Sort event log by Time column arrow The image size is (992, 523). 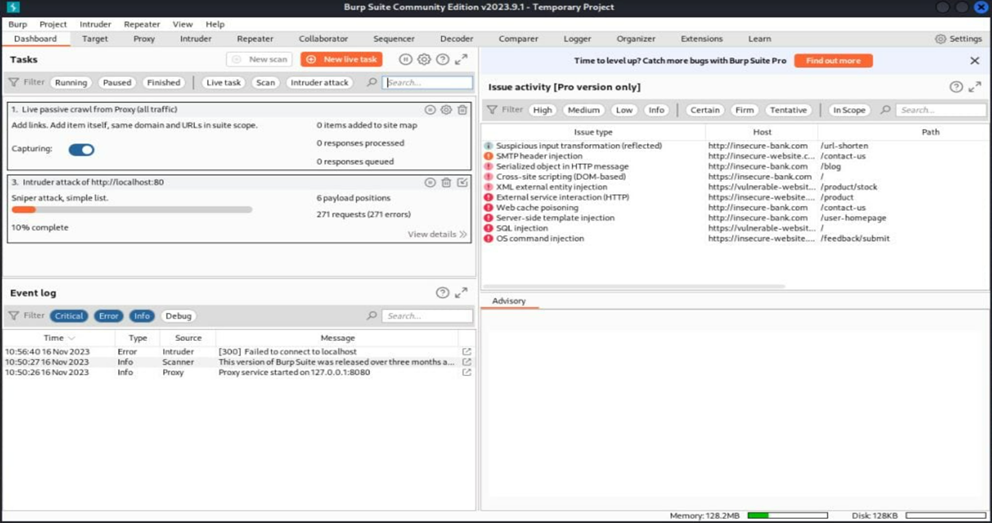[x=71, y=338]
